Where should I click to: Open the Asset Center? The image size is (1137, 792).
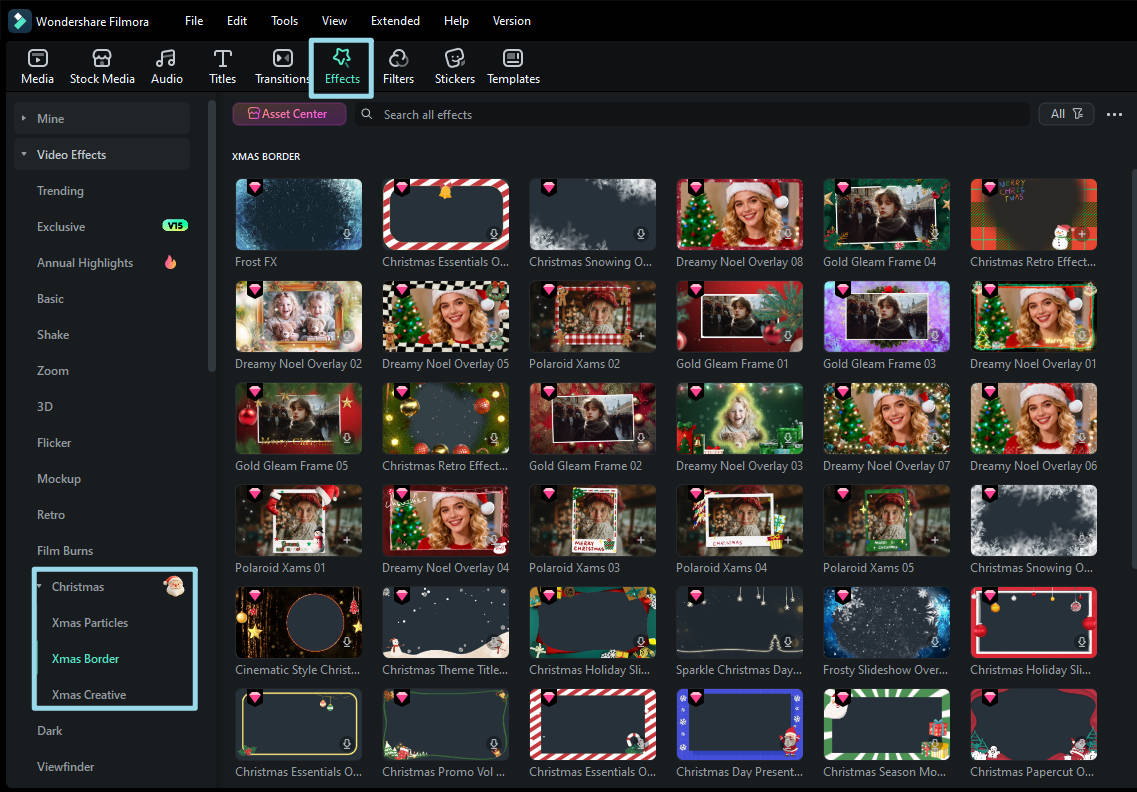[289, 114]
